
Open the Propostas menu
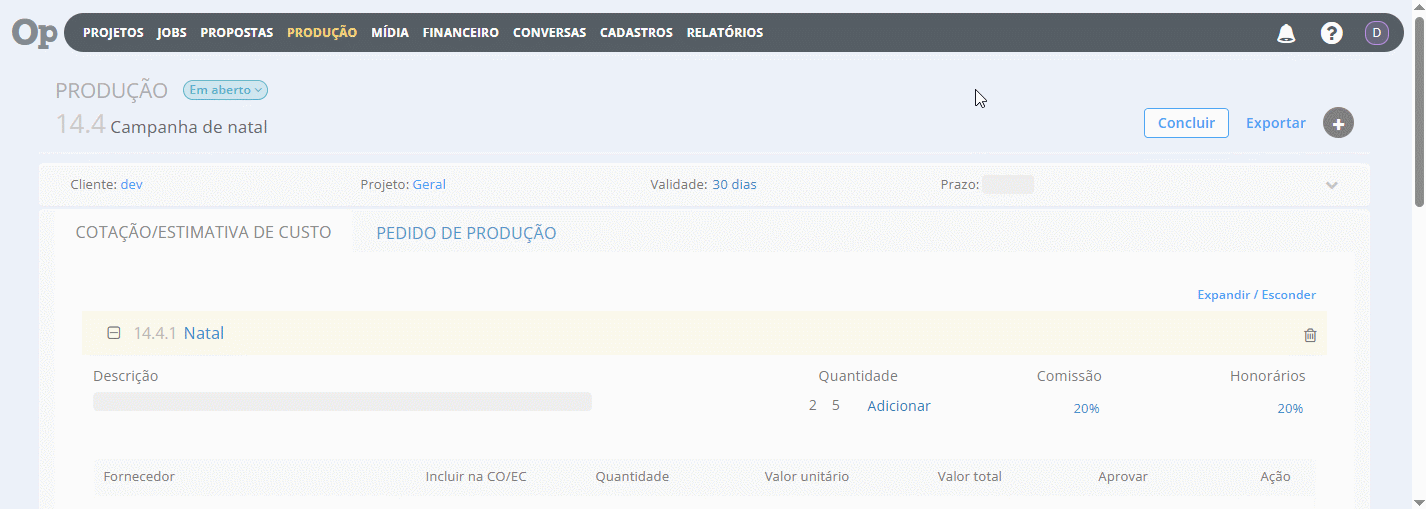point(237,33)
